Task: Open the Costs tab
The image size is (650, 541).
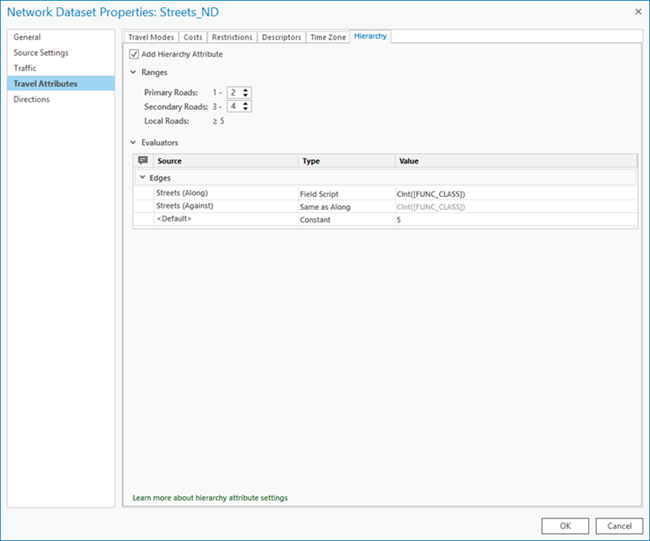Action: [x=193, y=37]
